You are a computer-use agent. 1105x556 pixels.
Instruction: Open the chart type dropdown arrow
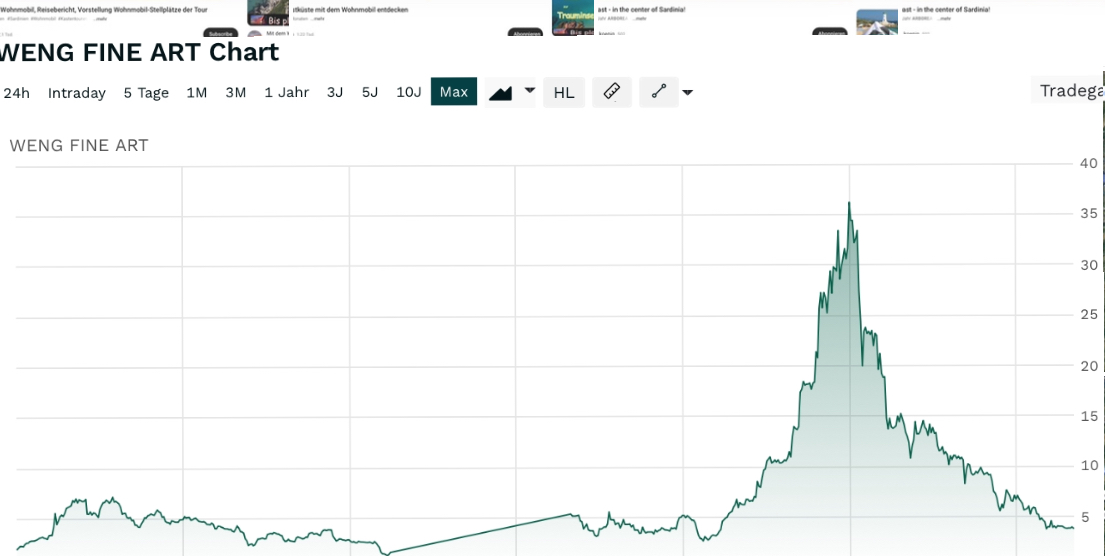[530, 91]
